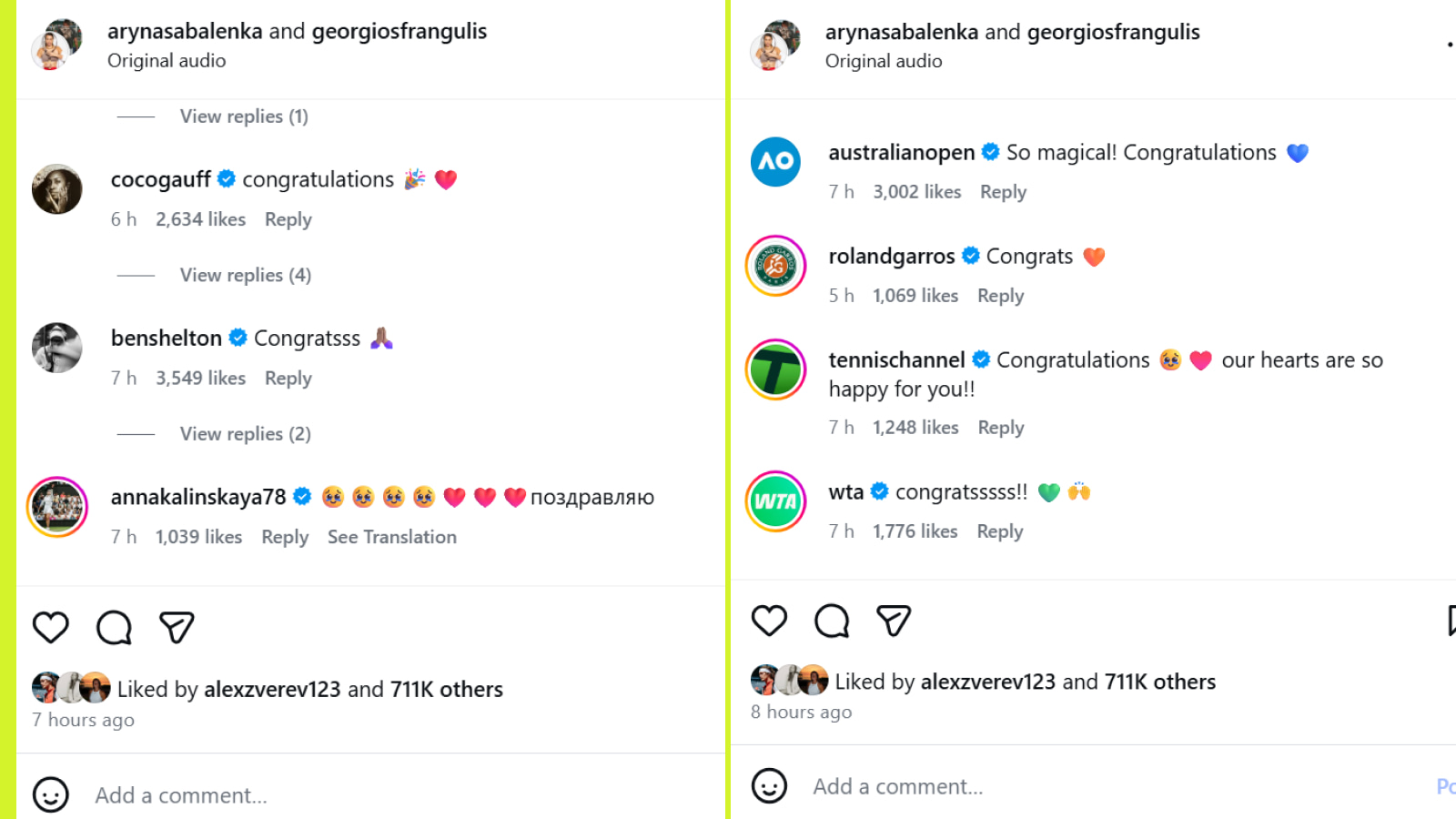The height and width of the screenshot is (819, 1456).
Task: Click the comment bubble icon in right panel
Action: [x=832, y=621]
